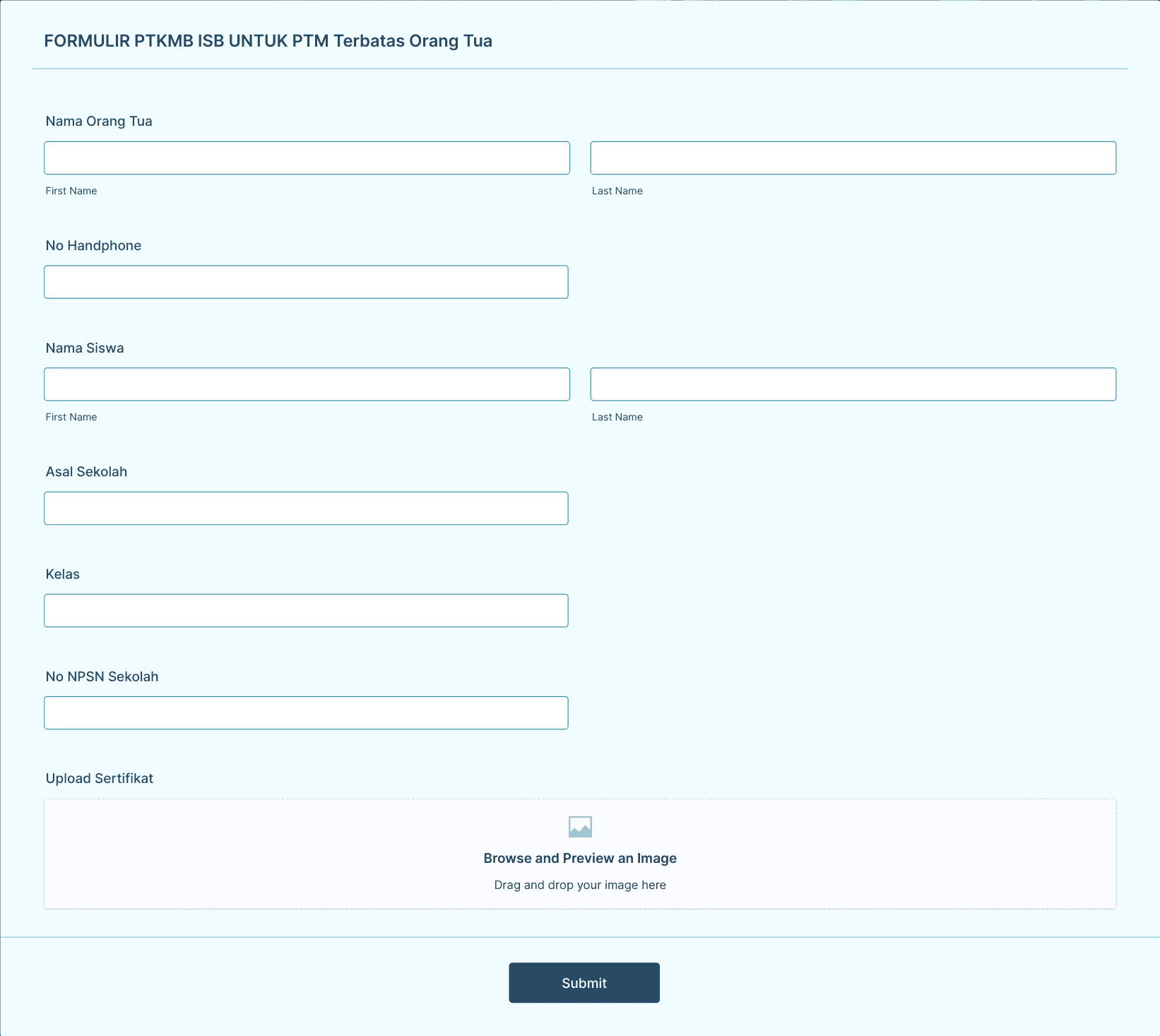Click the Nama Orang Tua Last Name field

853,158
